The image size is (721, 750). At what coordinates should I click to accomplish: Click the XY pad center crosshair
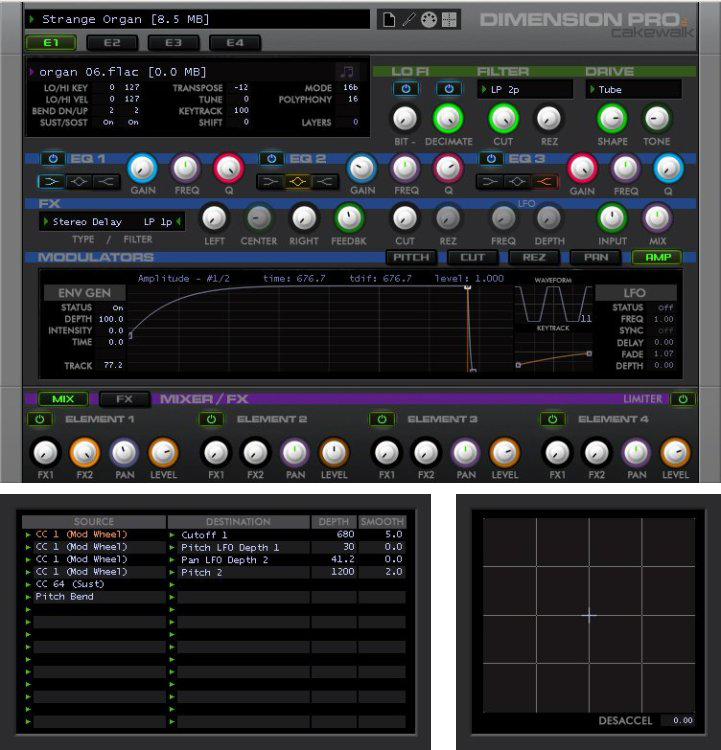click(x=589, y=616)
